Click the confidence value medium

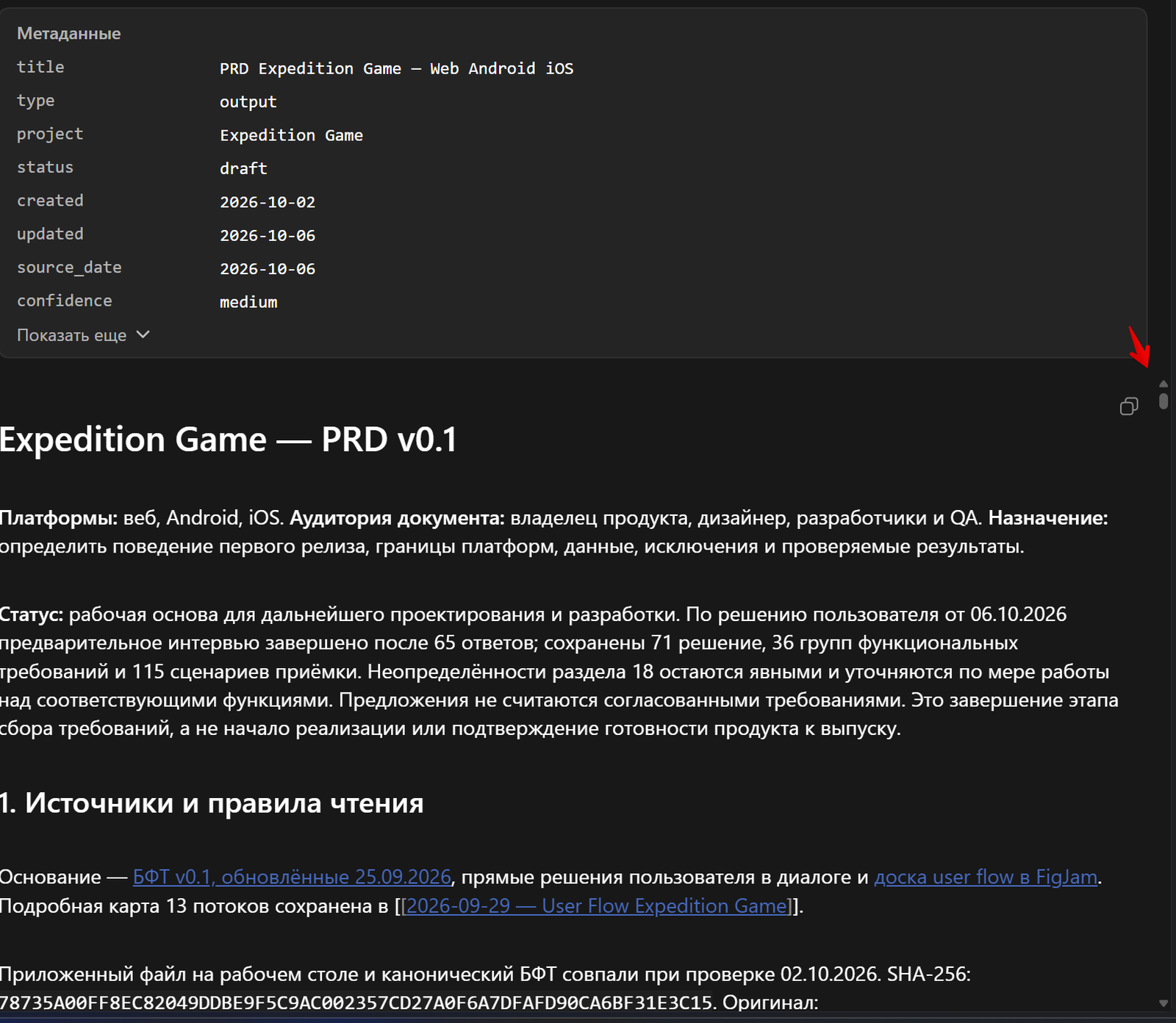click(x=248, y=302)
